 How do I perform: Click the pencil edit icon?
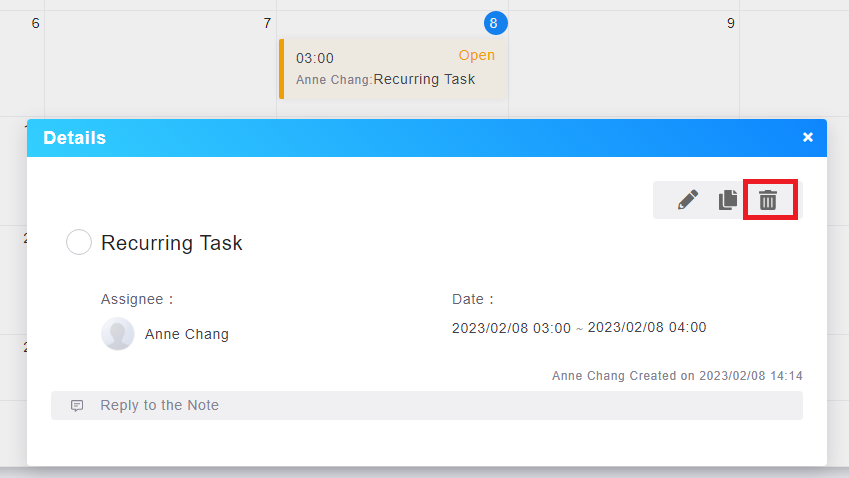(x=687, y=200)
